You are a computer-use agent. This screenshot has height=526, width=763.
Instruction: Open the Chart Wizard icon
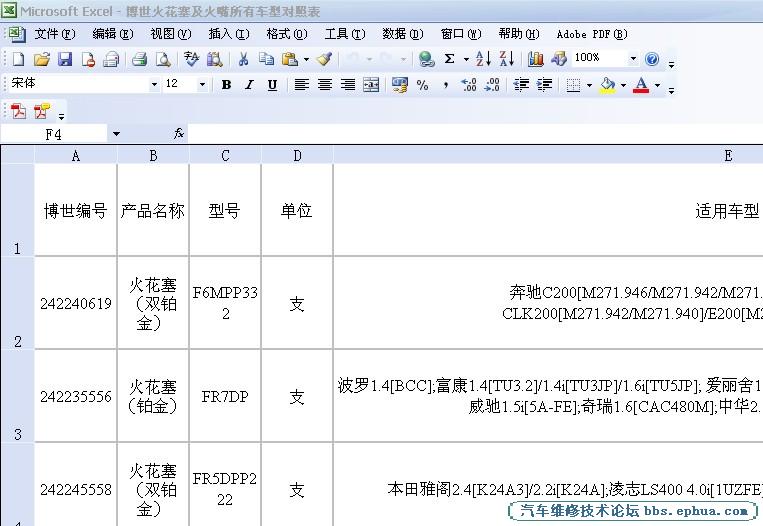pyautogui.click(x=535, y=59)
